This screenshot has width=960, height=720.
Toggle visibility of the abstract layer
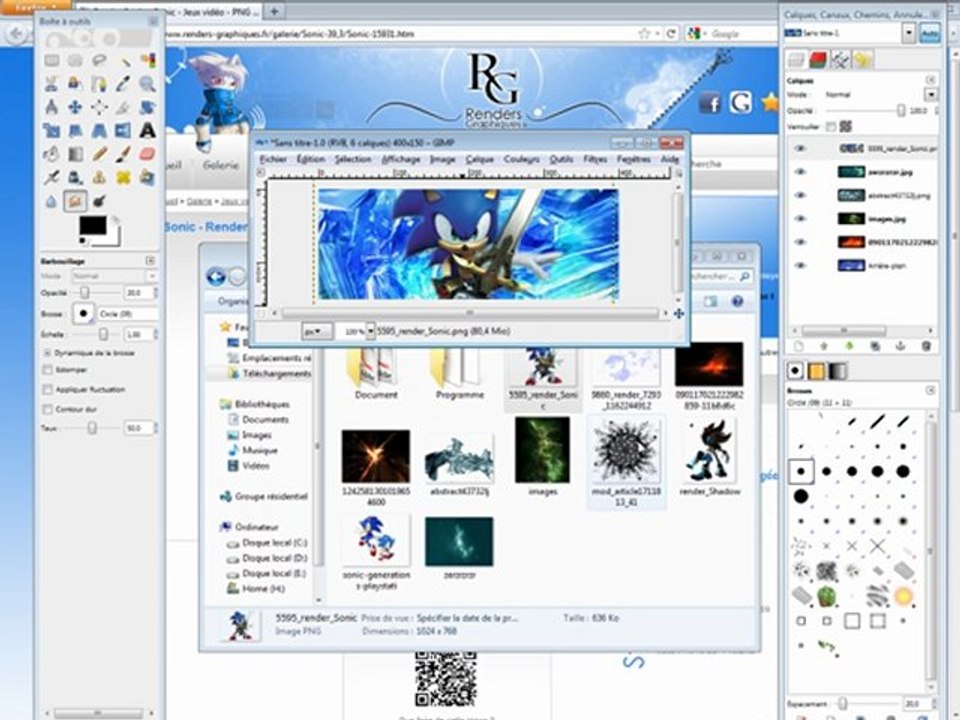800,195
